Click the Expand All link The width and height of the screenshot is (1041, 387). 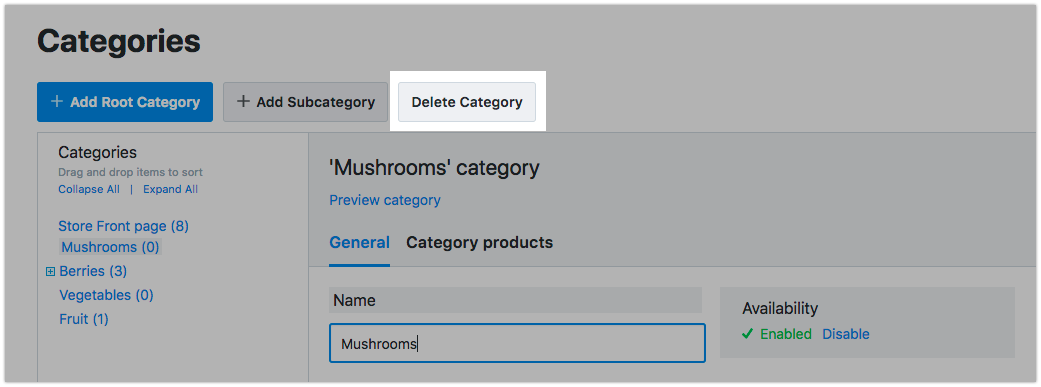171,189
